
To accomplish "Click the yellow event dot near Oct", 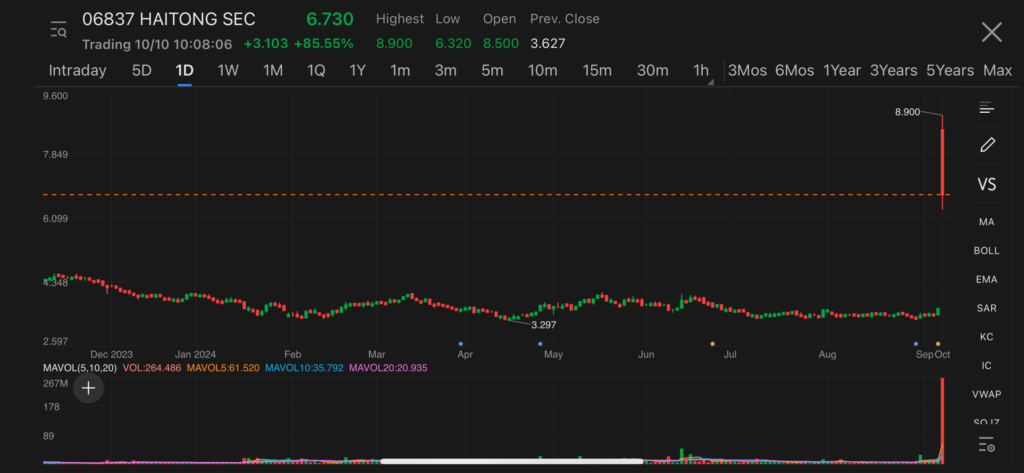I will pos(938,344).
